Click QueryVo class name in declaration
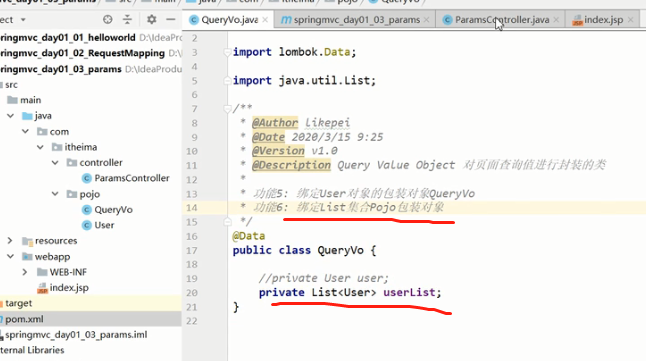 [340, 251]
